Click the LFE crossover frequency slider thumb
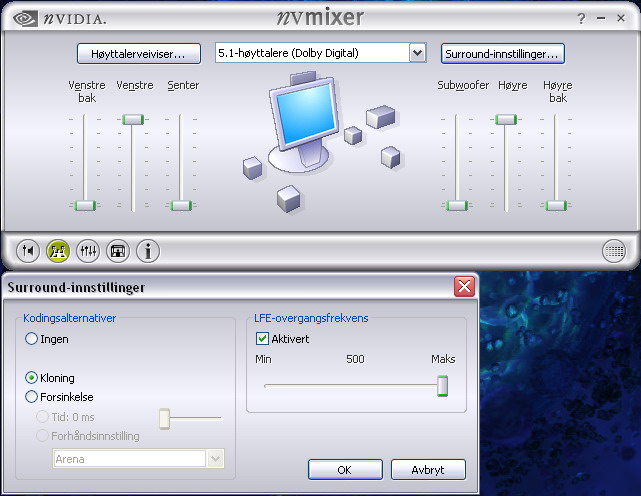Image resolution: width=641 pixels, height=496 pixels. (x=442, y=386)
